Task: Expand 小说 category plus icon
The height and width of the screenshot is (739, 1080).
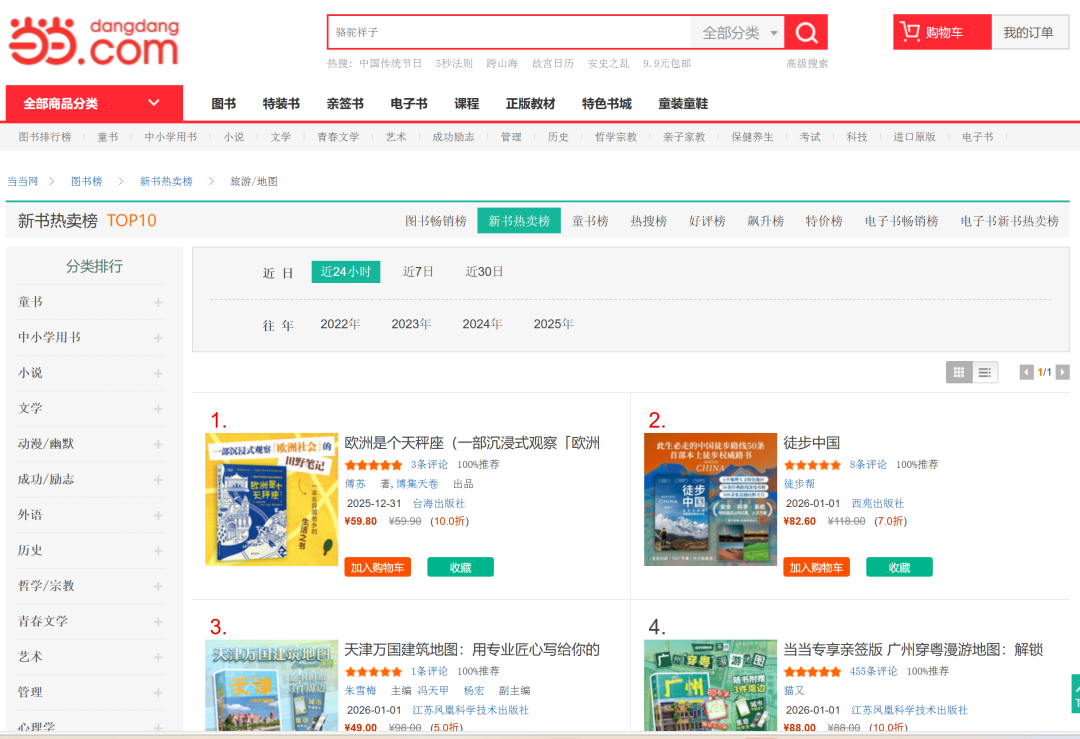Action: pos(158,373)
